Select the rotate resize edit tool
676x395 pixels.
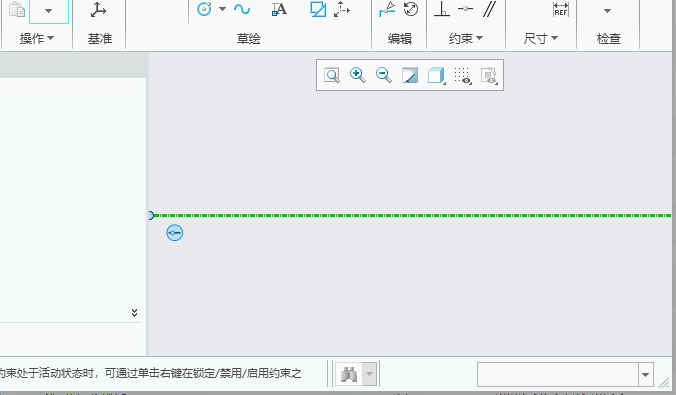tap(411, 9)
